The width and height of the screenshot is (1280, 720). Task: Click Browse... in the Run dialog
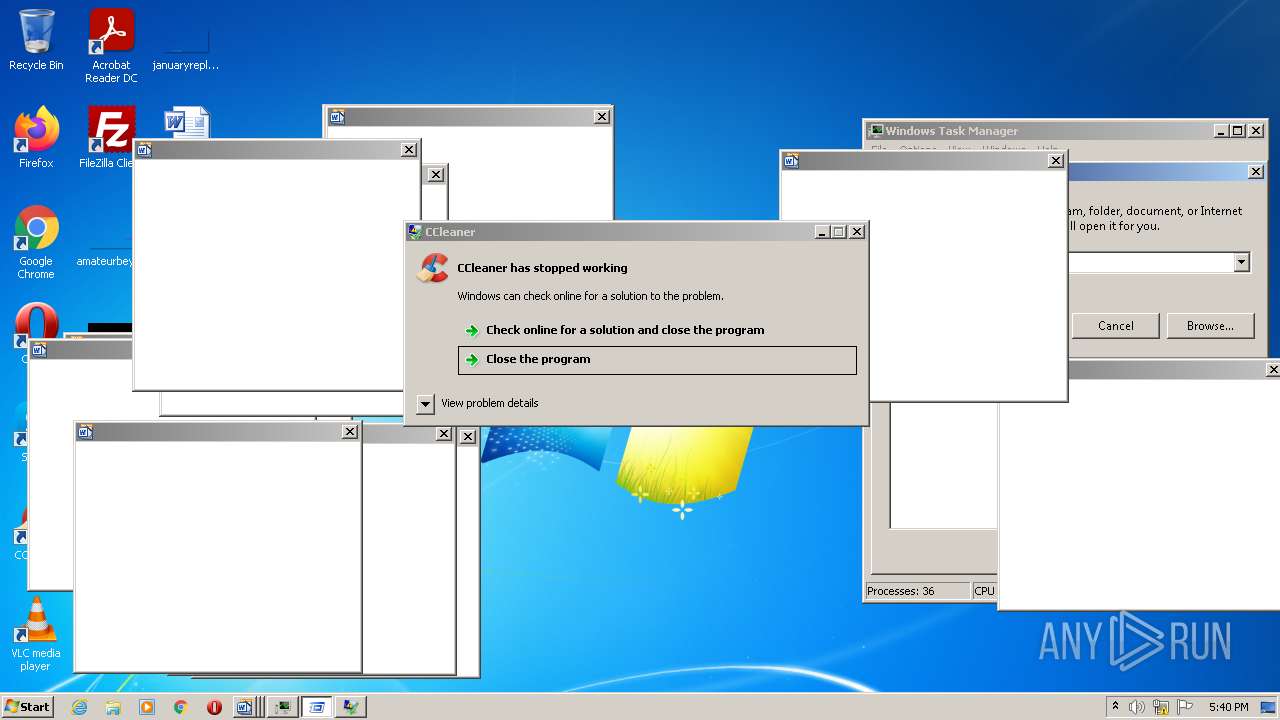point(1210,326)
